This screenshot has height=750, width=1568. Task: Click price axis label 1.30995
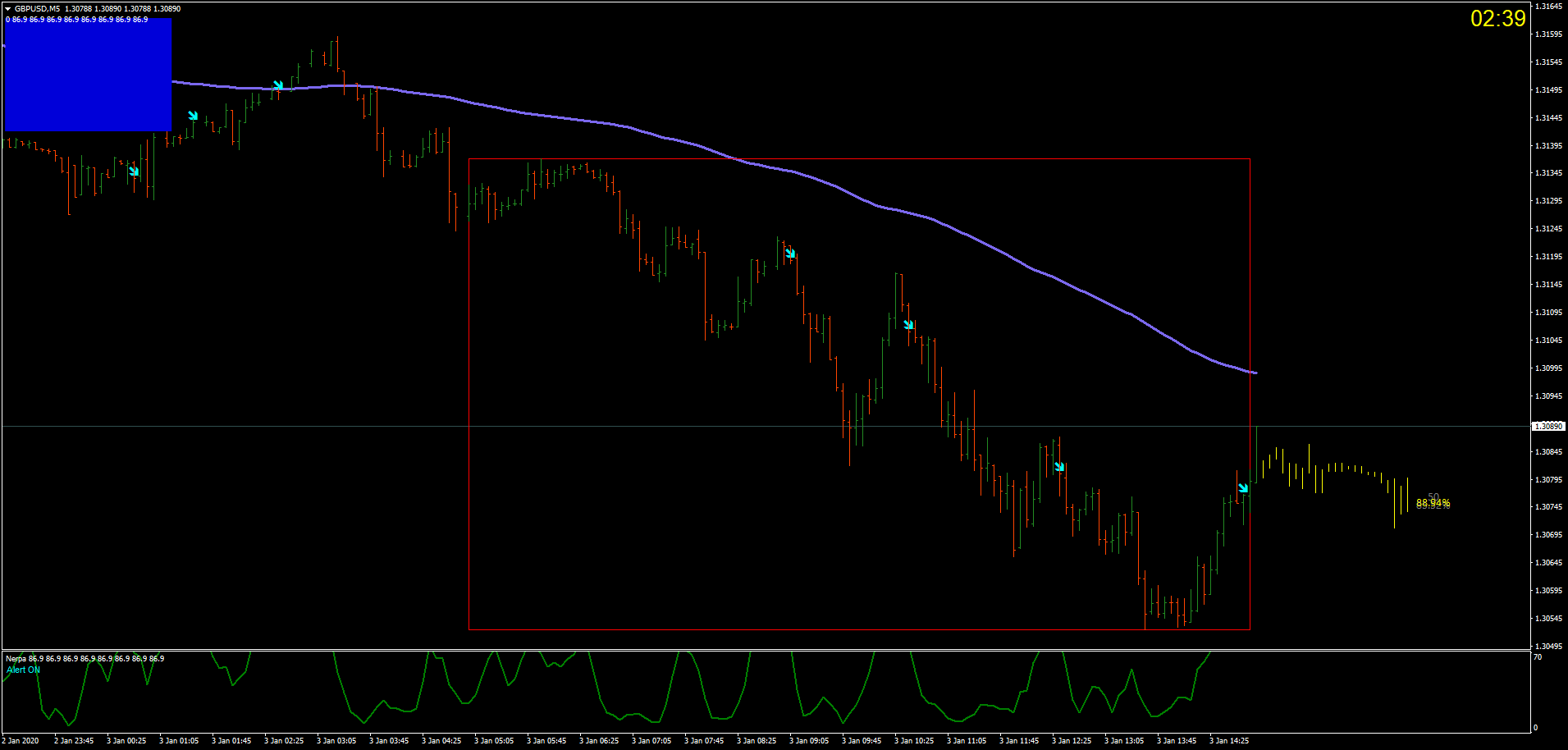coord(1548,368)
